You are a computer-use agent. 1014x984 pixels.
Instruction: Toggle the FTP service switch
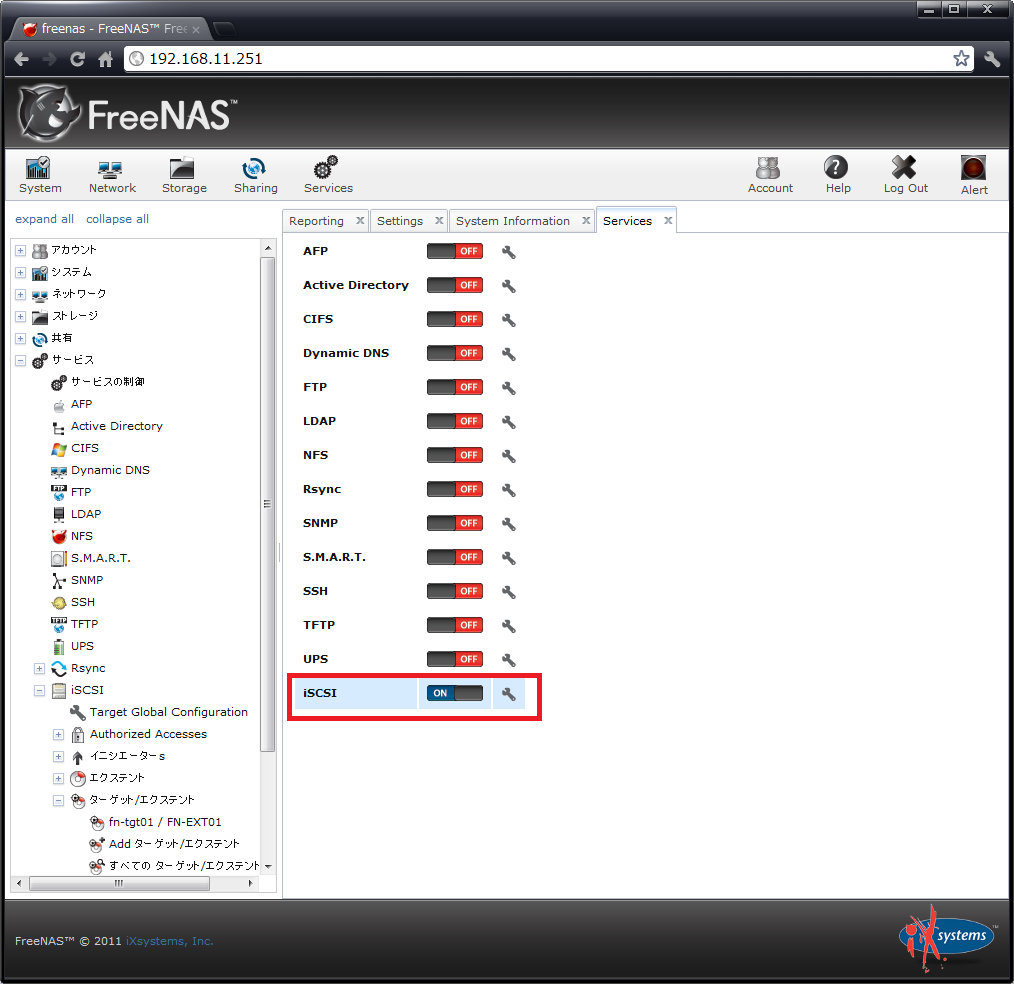pos(455,387)
